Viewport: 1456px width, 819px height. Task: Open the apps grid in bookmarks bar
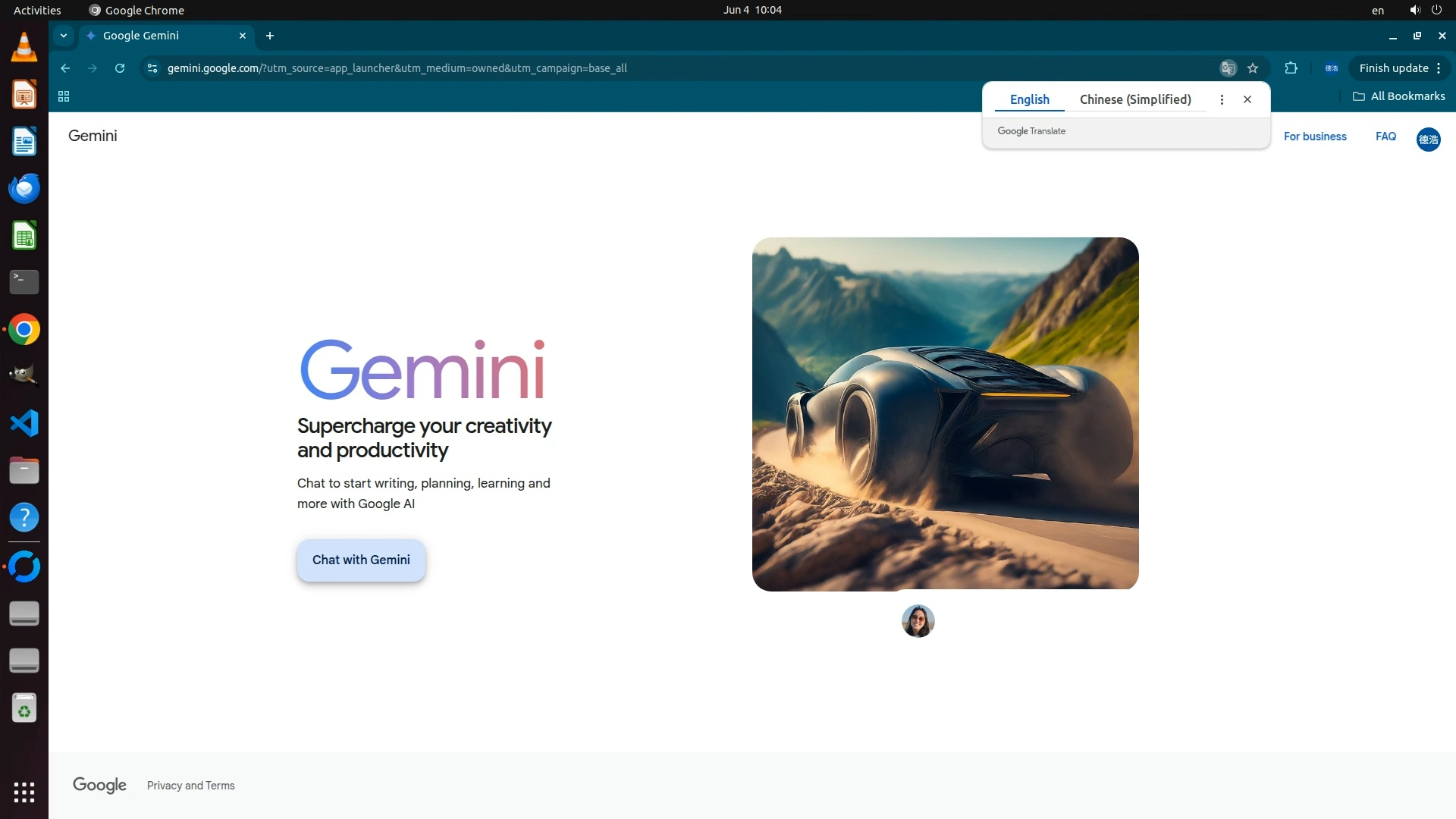pyautogui.click(x=64, y=96)
